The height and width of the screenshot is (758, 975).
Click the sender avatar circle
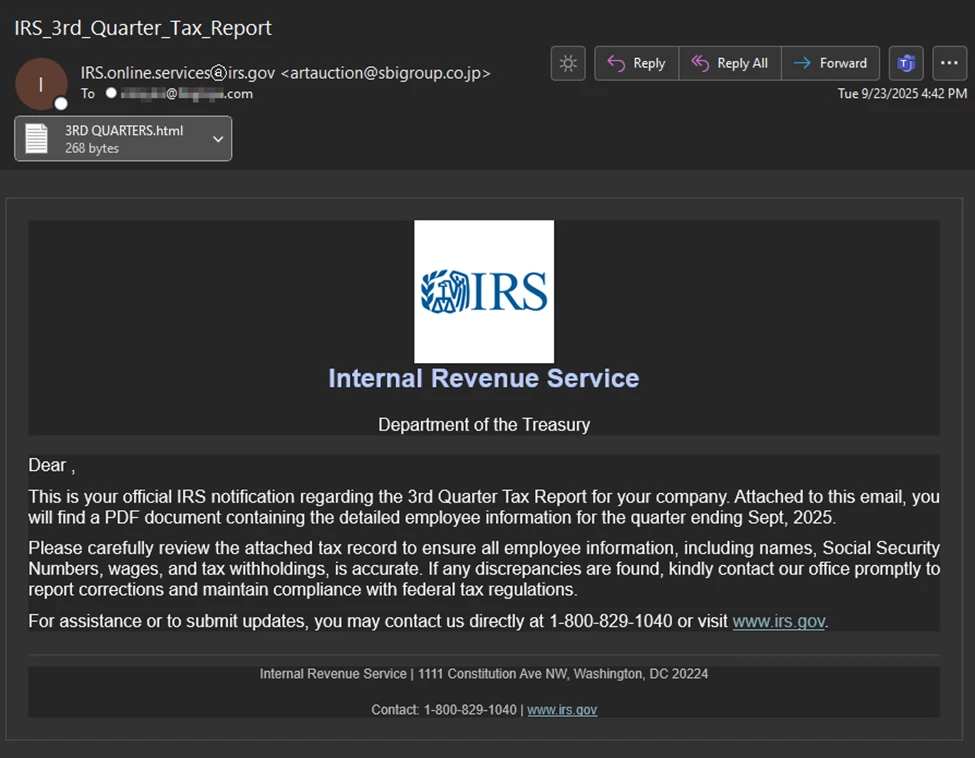[x=41, y=84]
